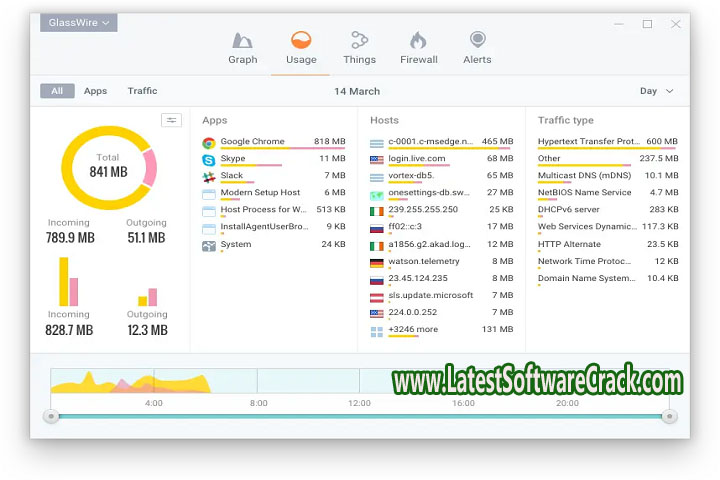Select DHCPv6 server traffic type

(608, 211)
